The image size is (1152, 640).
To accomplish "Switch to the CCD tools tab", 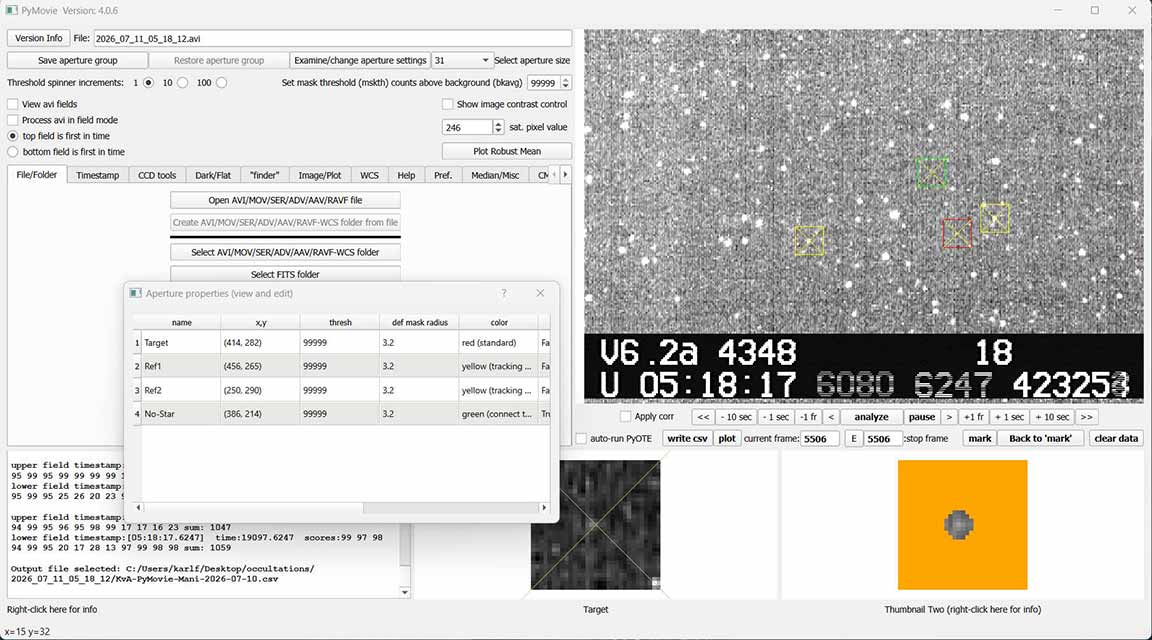I will [x=157, y=176].
